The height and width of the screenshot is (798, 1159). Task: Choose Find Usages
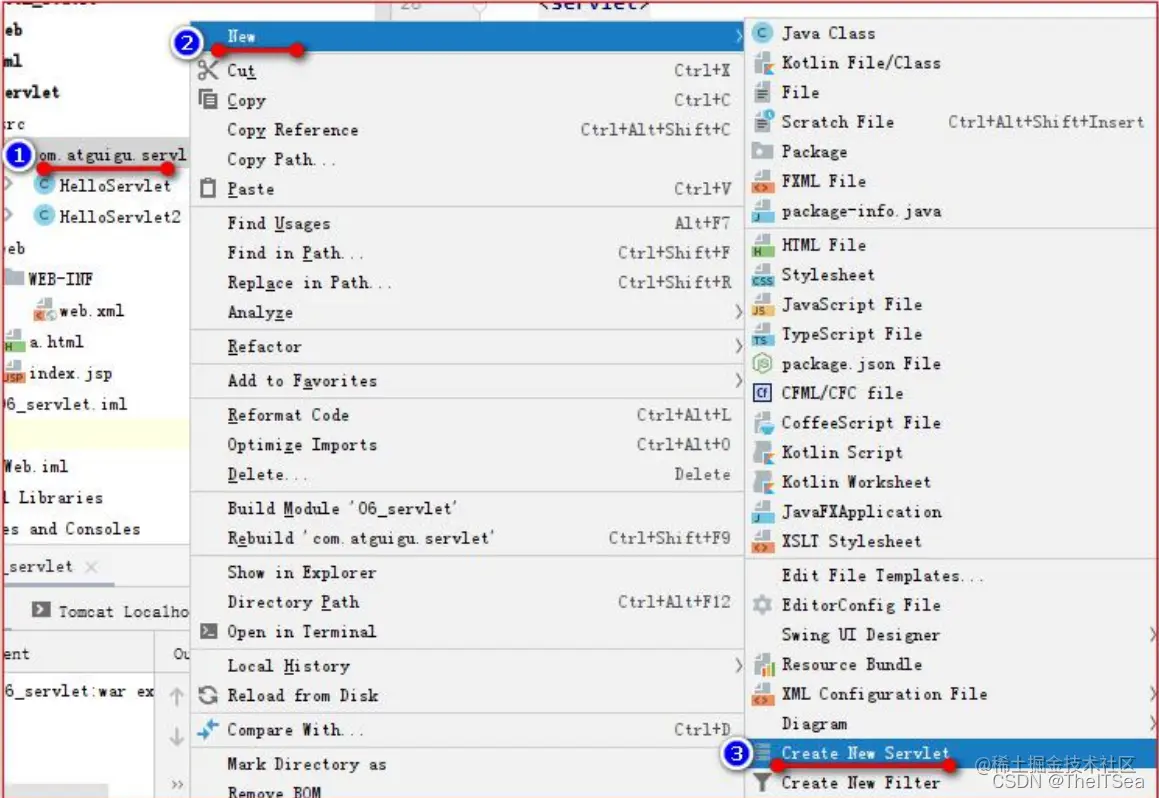pos(467,222)
